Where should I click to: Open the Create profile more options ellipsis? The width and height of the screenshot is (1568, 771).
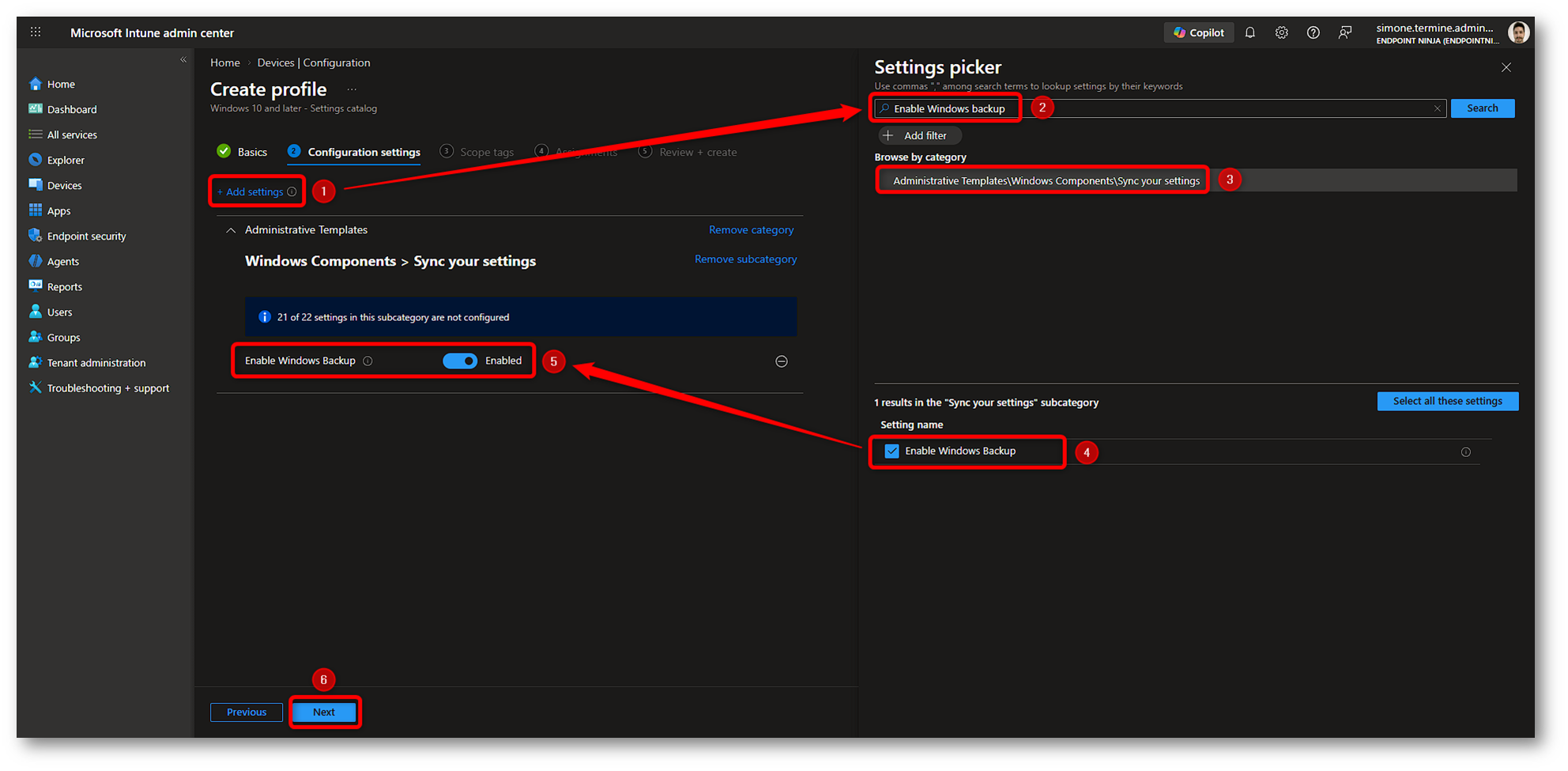[x=352, y=89]
